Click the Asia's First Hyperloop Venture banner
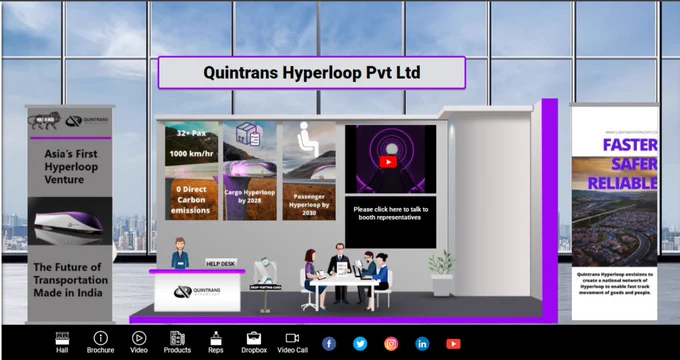Image resolution: width=680 pixels, height=360 pixels. 70,213
